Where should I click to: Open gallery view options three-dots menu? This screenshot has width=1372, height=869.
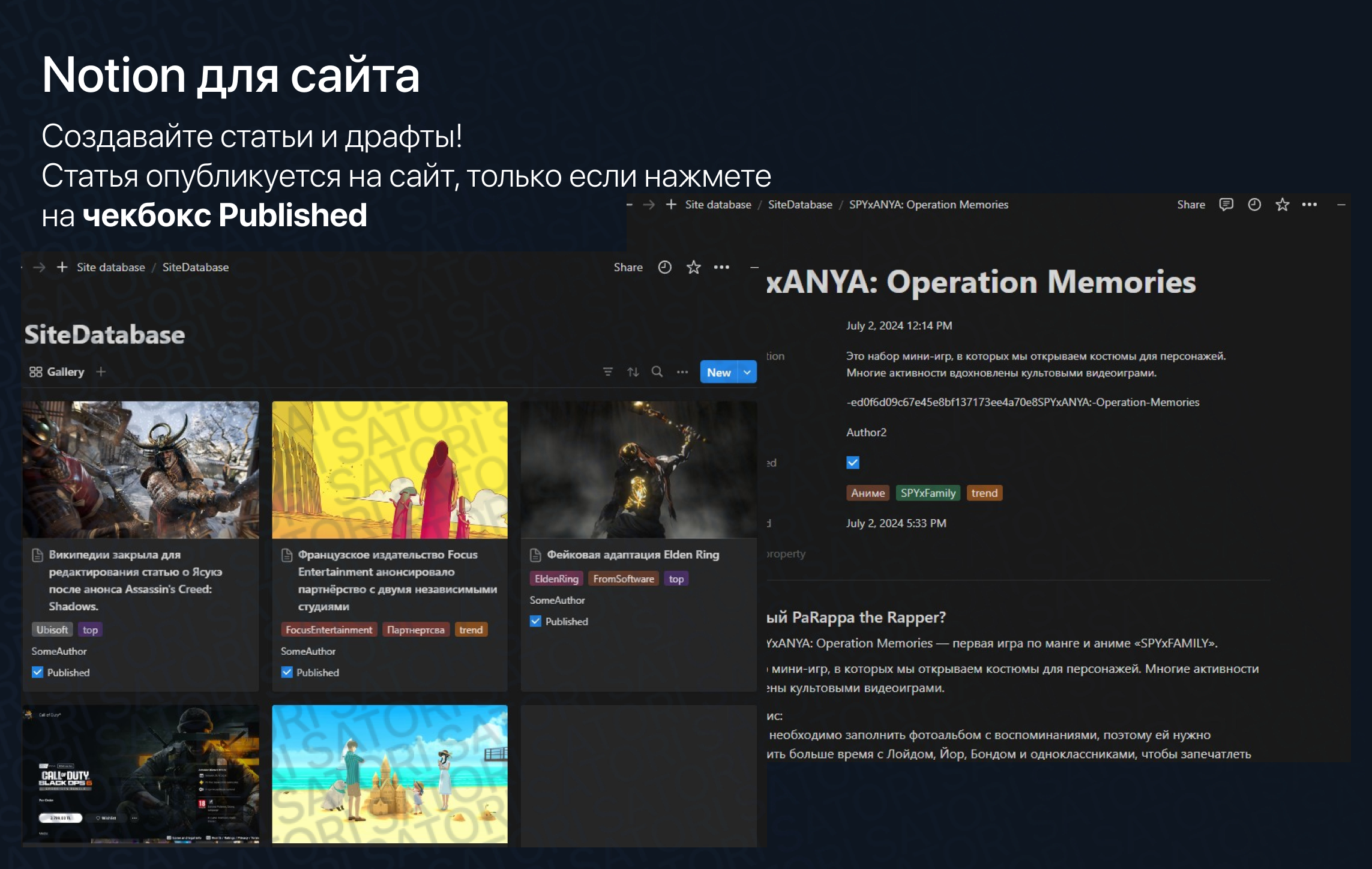click(682, 372)
